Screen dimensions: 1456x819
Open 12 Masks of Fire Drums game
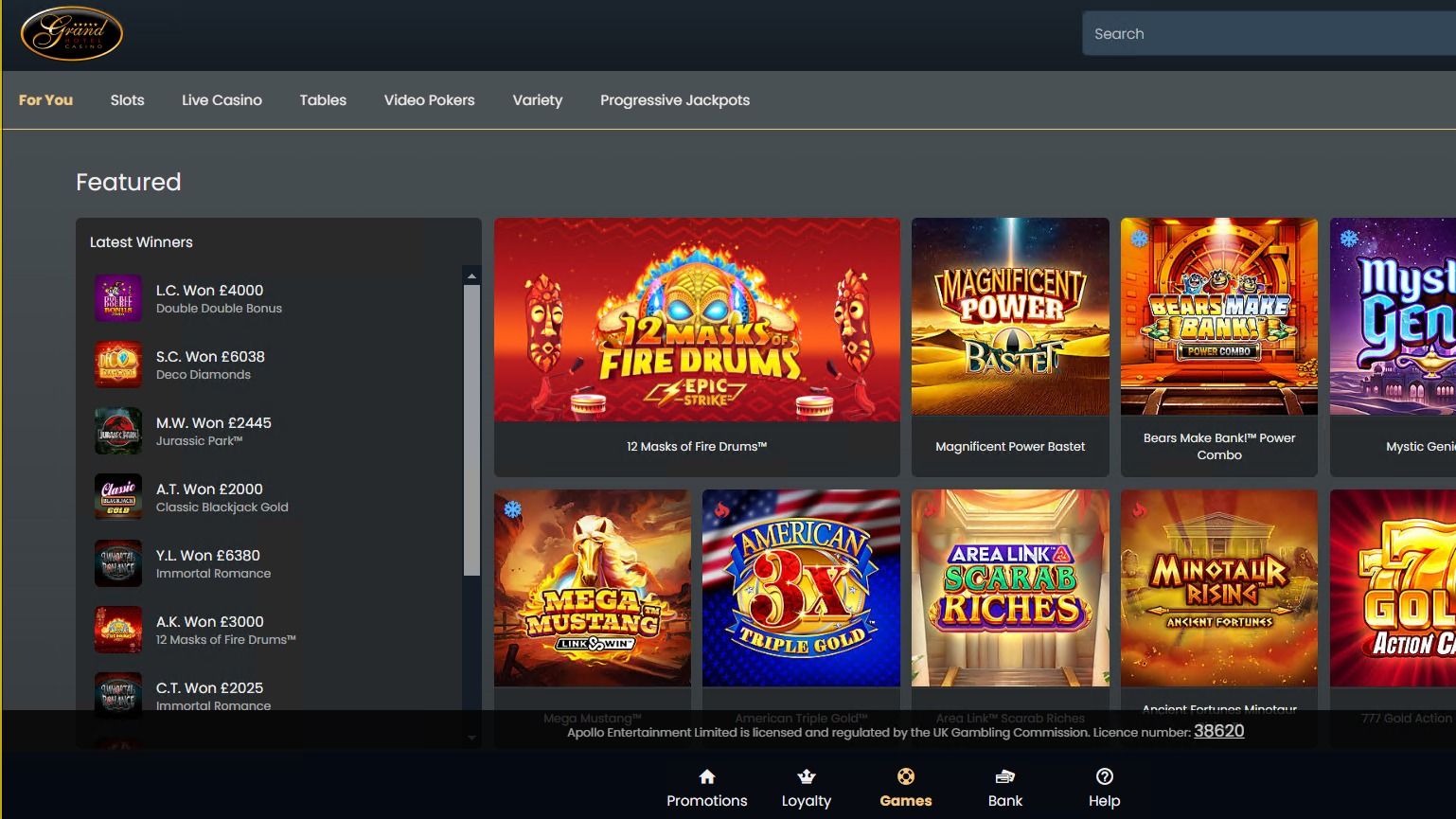pyautogui.click(x=697, y=320)
